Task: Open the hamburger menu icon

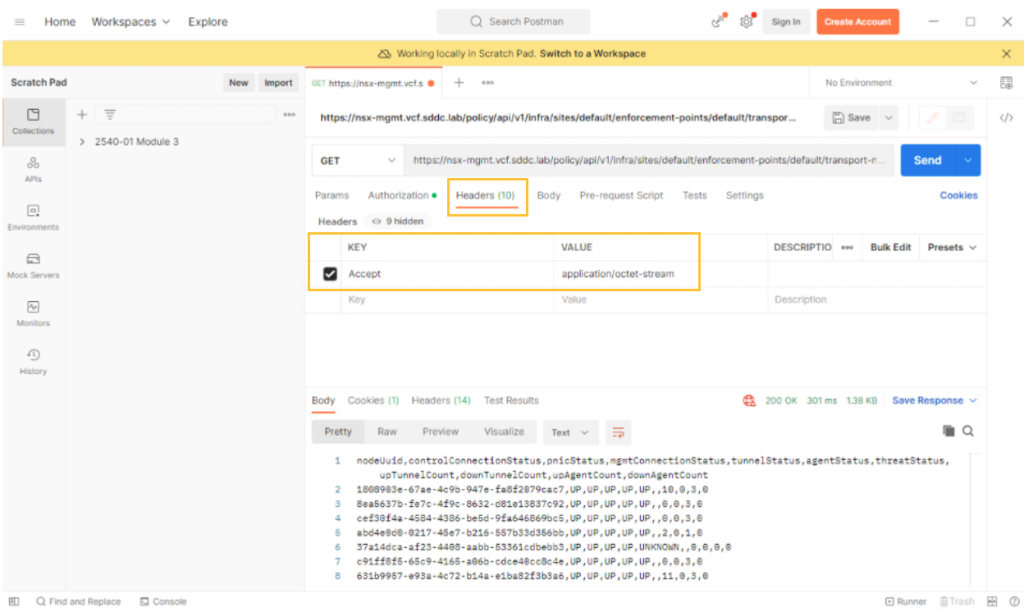Action: point(20,22)
